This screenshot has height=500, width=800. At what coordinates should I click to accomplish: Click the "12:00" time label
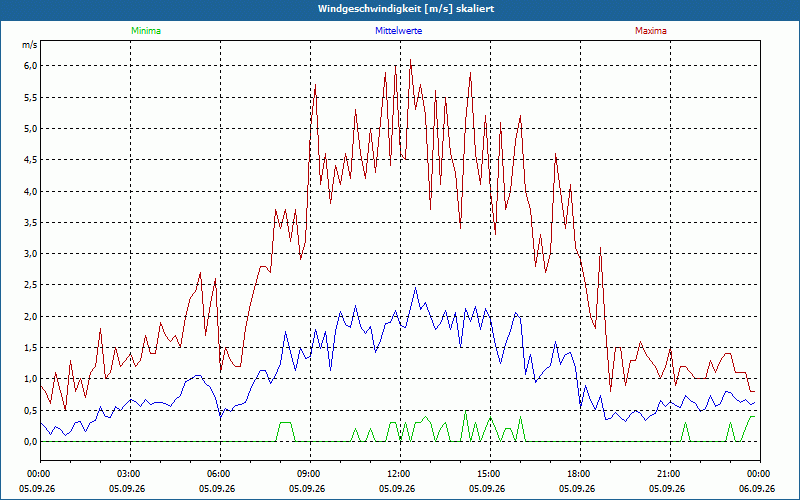coord(400,474)
